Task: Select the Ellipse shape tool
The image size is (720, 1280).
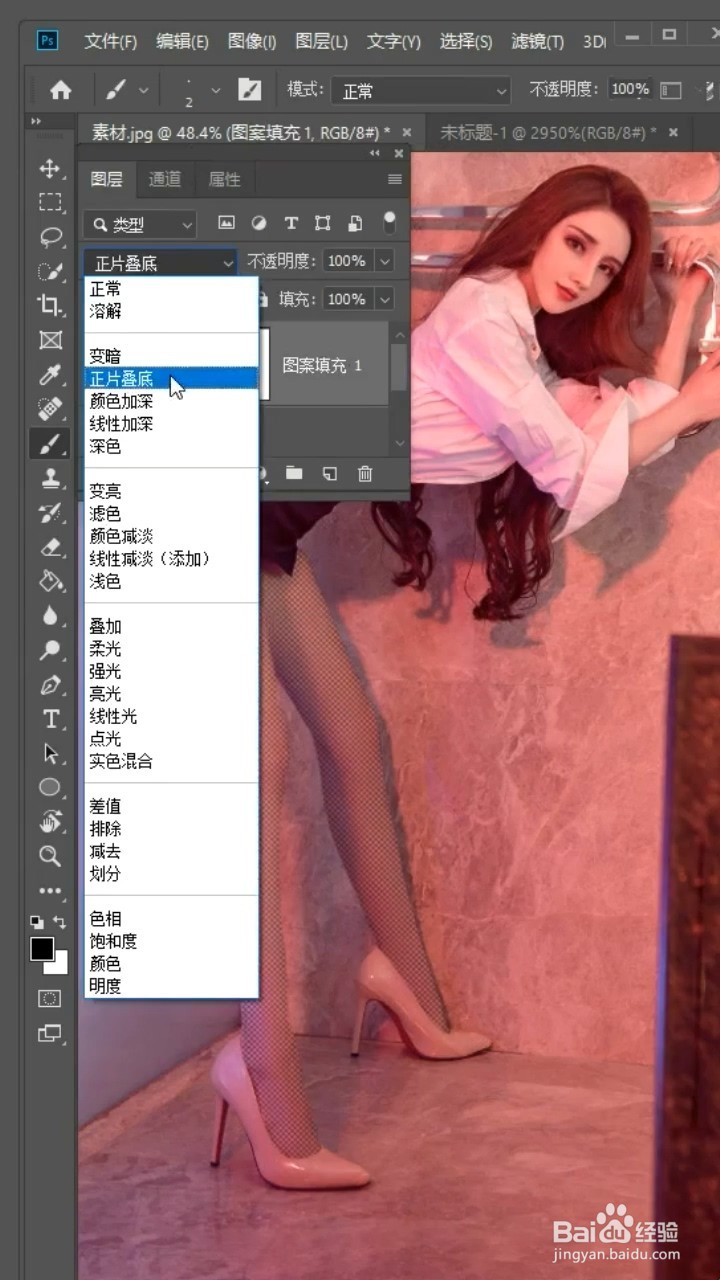Action: 50,788
